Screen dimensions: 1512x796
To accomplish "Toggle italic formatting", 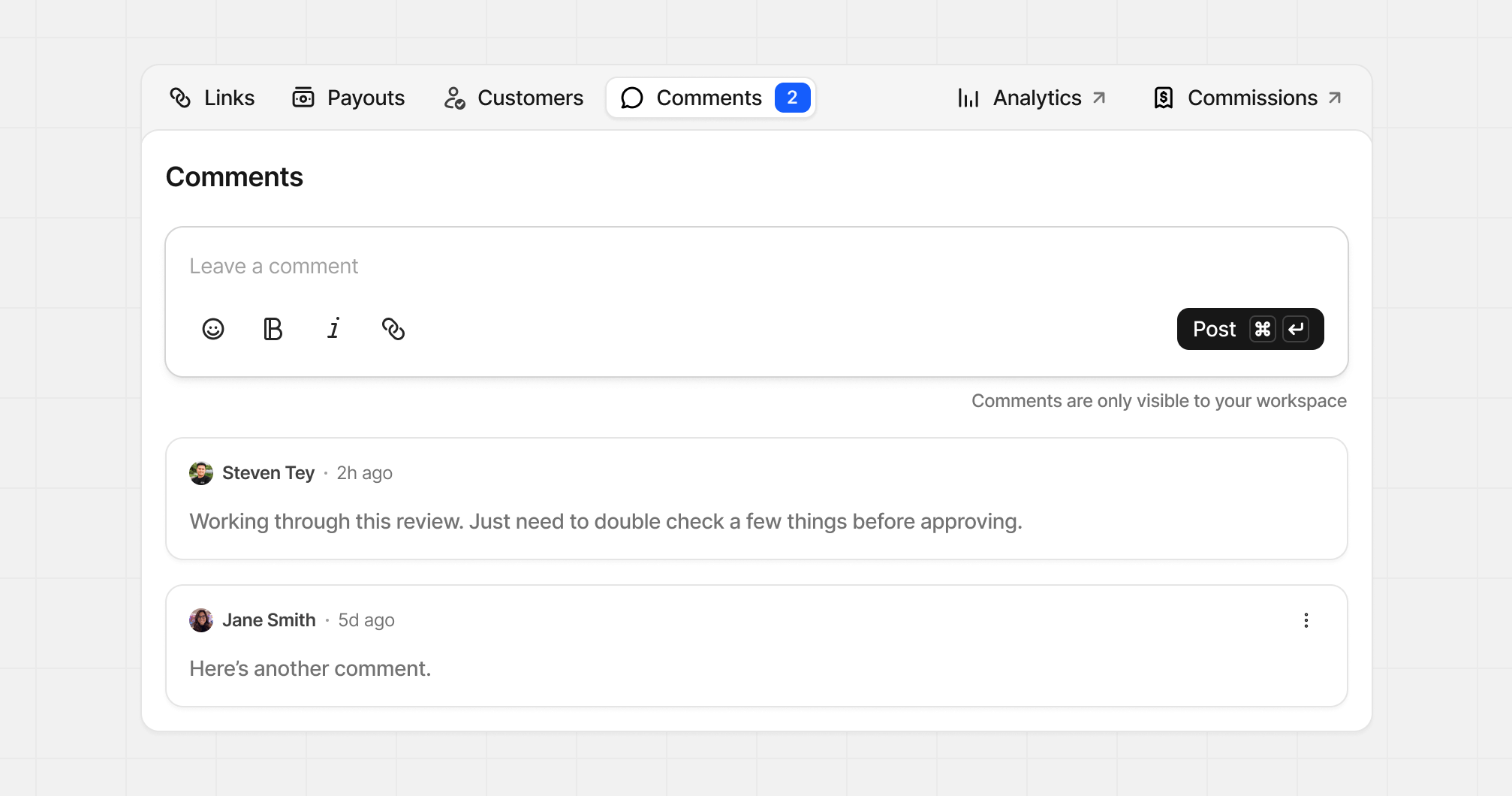I will 333,329.
